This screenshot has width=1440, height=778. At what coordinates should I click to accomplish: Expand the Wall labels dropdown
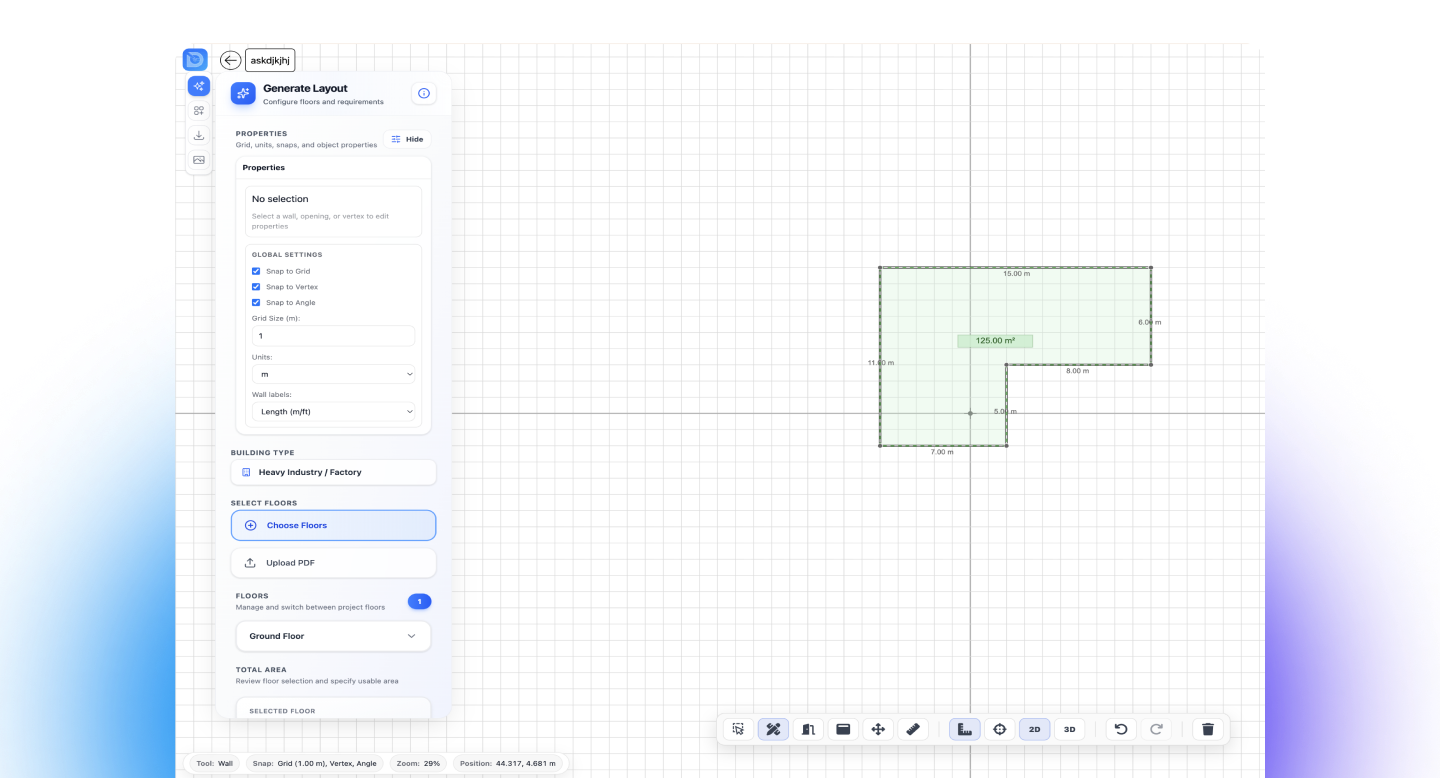click(333, 411)
